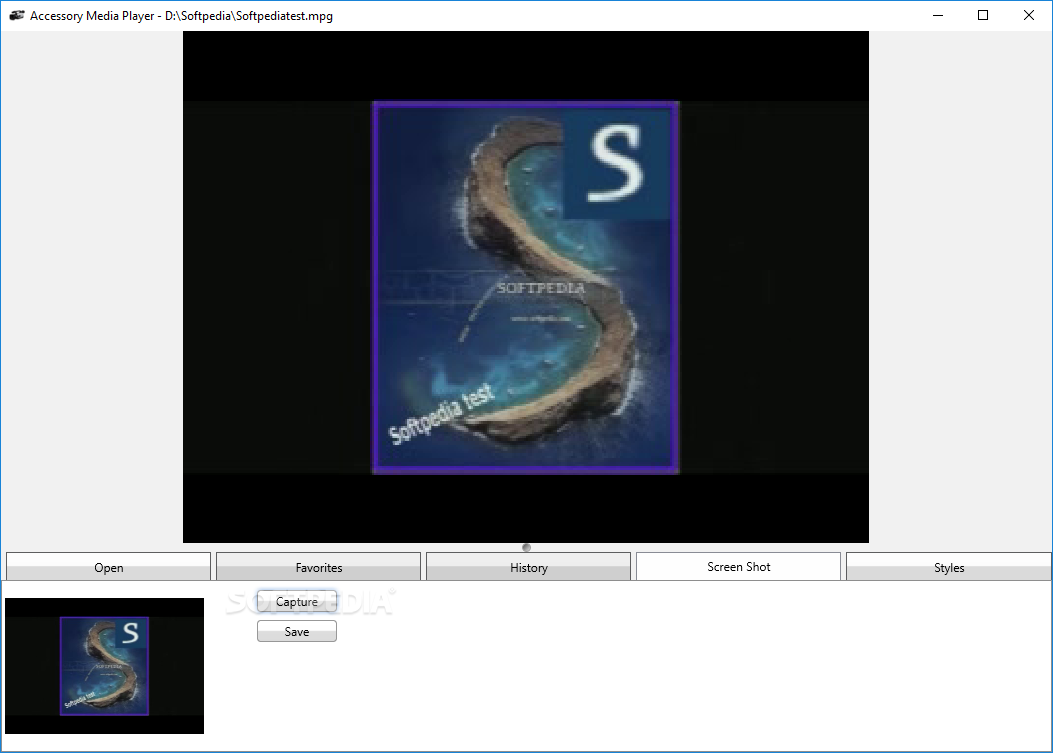Viewport: 1053px width, 753px height.
Task: Go to the Styles tab
Action: click(948, 567)
